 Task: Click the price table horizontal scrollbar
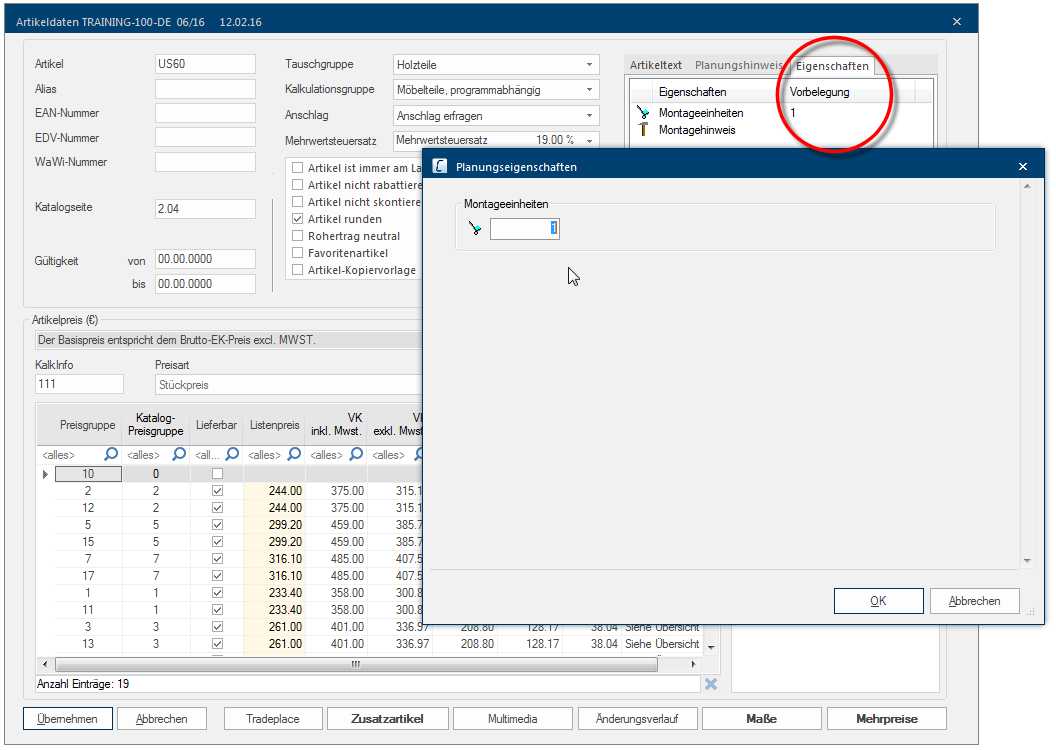[355, 664]
